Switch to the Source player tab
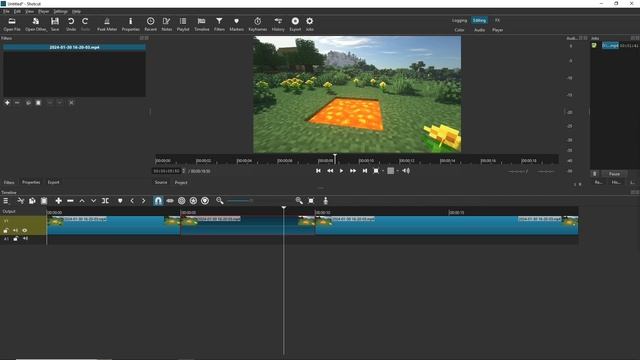This screenshot has height=360, width=640. tap(161, 182)
